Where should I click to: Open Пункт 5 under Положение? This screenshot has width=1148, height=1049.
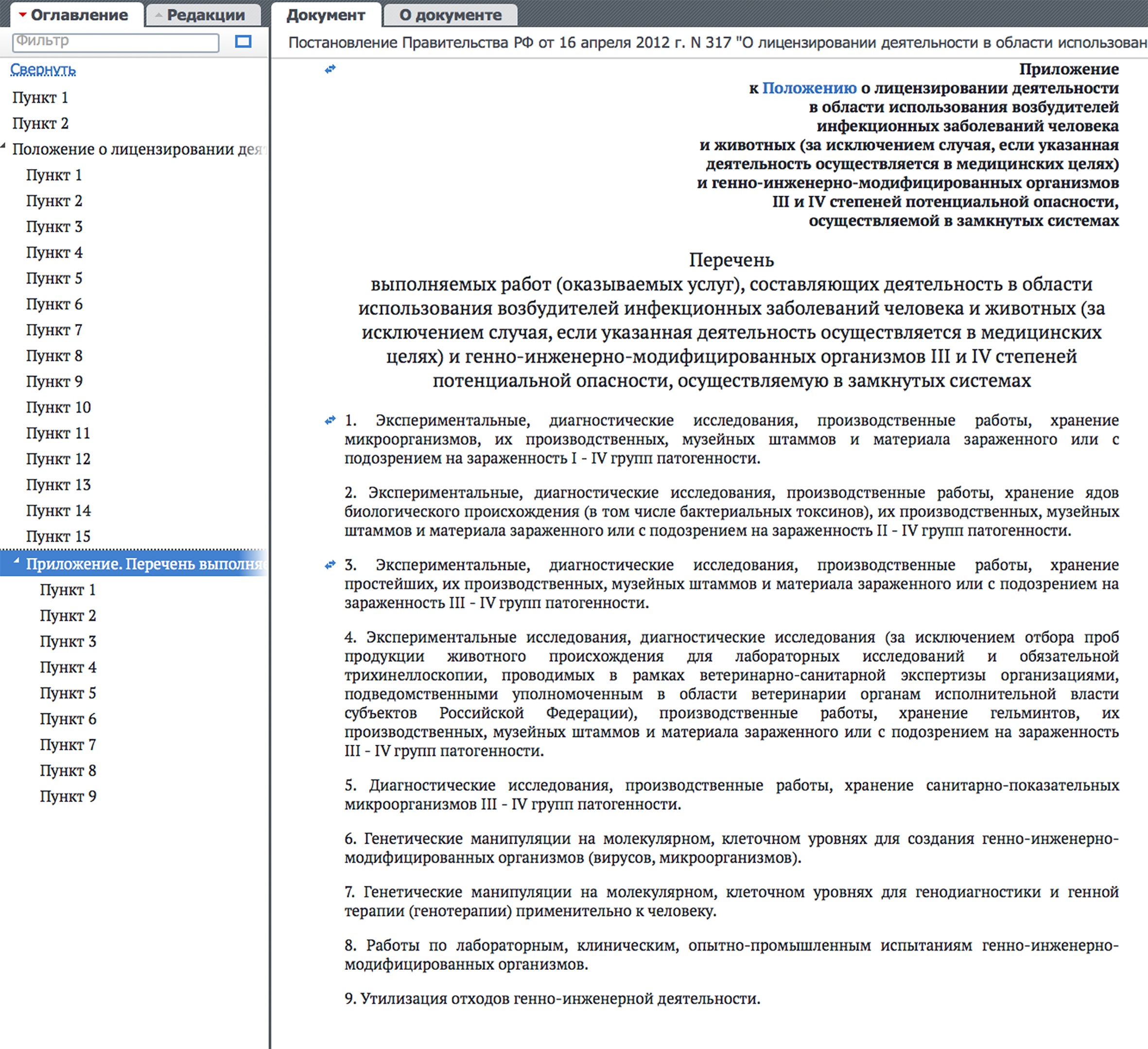coord(54,278)
